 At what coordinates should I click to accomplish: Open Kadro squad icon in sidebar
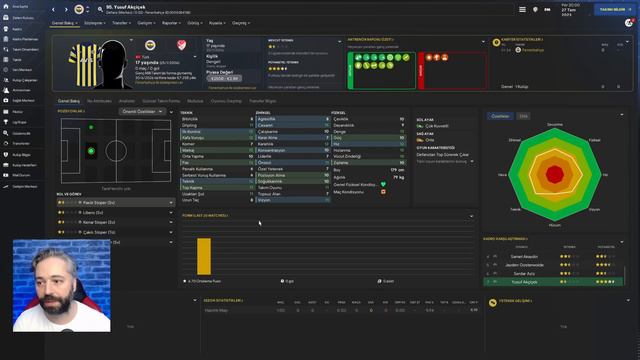click(6, 29)
